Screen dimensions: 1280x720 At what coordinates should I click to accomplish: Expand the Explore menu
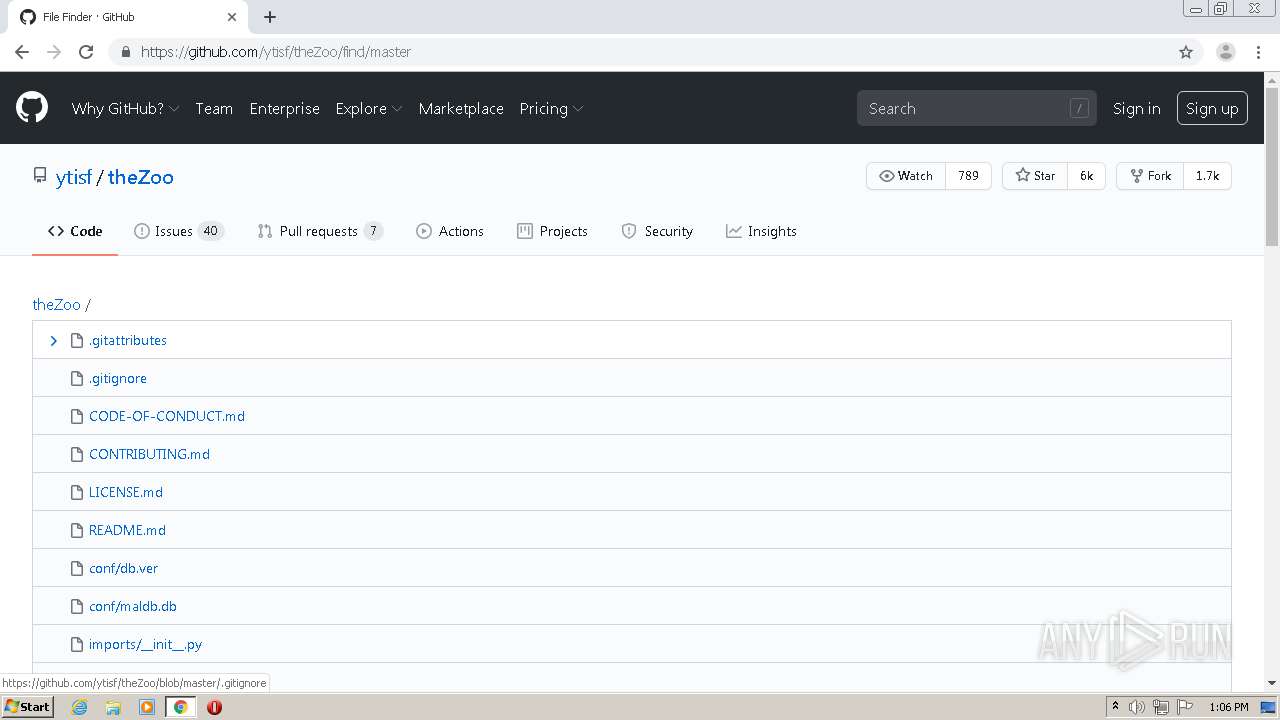(x=369, y=108)
